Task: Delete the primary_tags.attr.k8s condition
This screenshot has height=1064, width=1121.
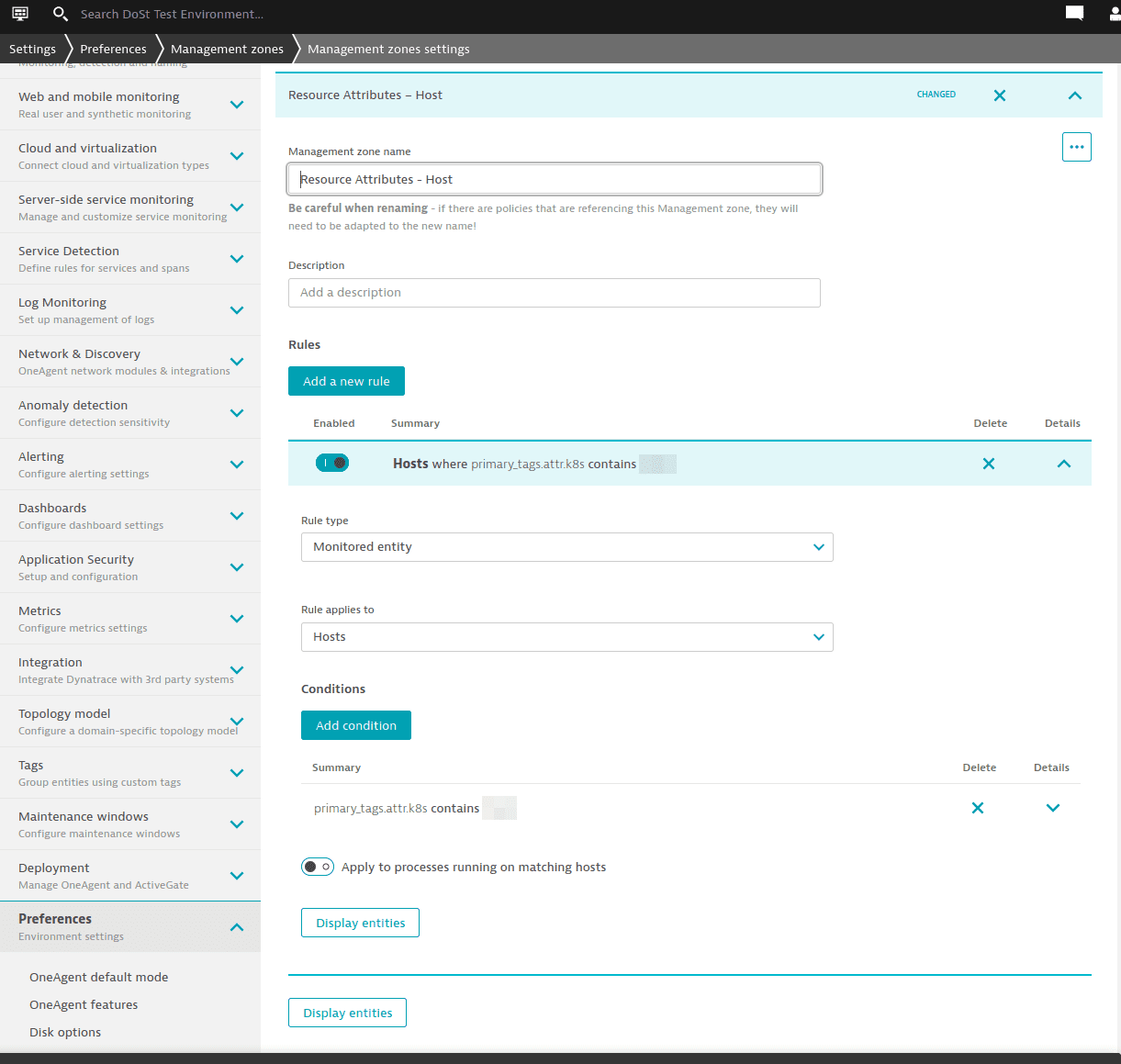Action: click(x=978, y=808)
